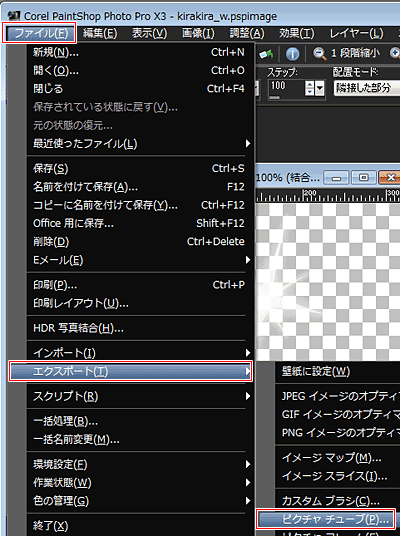Viewport: 400px width, 536px height.
Task: Choose PNG イメージのオプティマイザ entry
Action: [338, 433]
